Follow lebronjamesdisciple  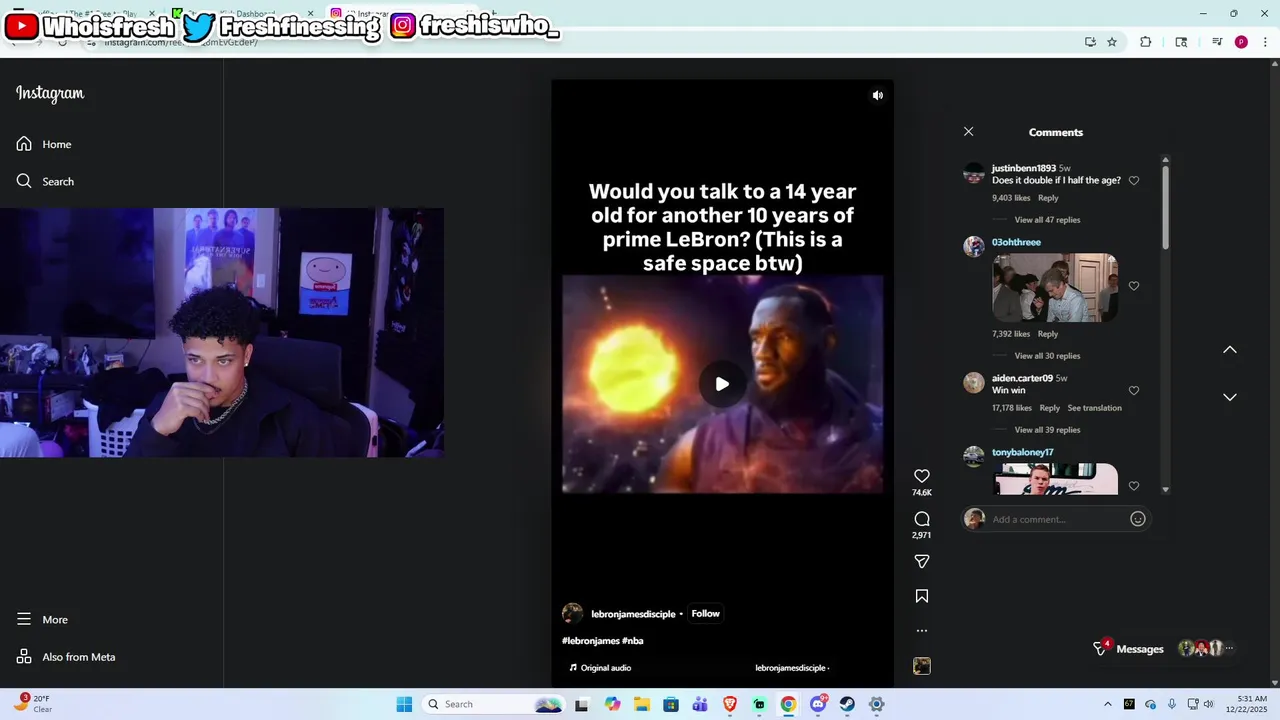pyautogui.click(x=705, y=614)
